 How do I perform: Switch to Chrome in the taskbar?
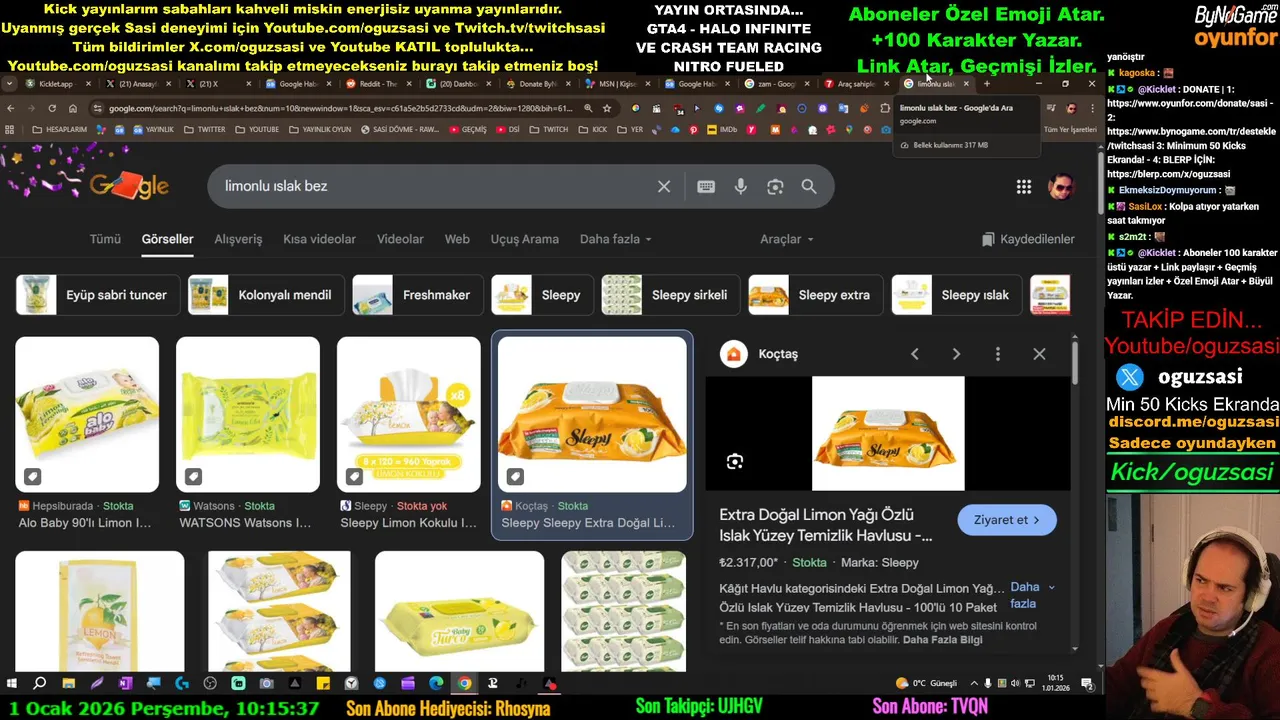pyautogui.click(x=464, y=684)
